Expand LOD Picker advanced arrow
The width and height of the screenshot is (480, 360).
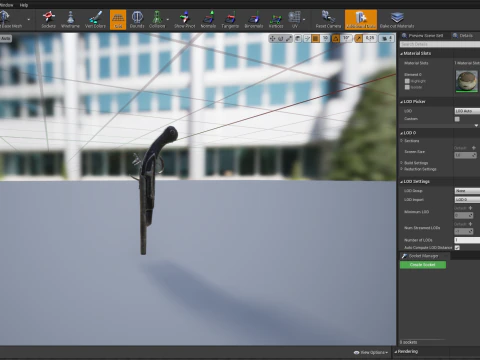[476, 126]
